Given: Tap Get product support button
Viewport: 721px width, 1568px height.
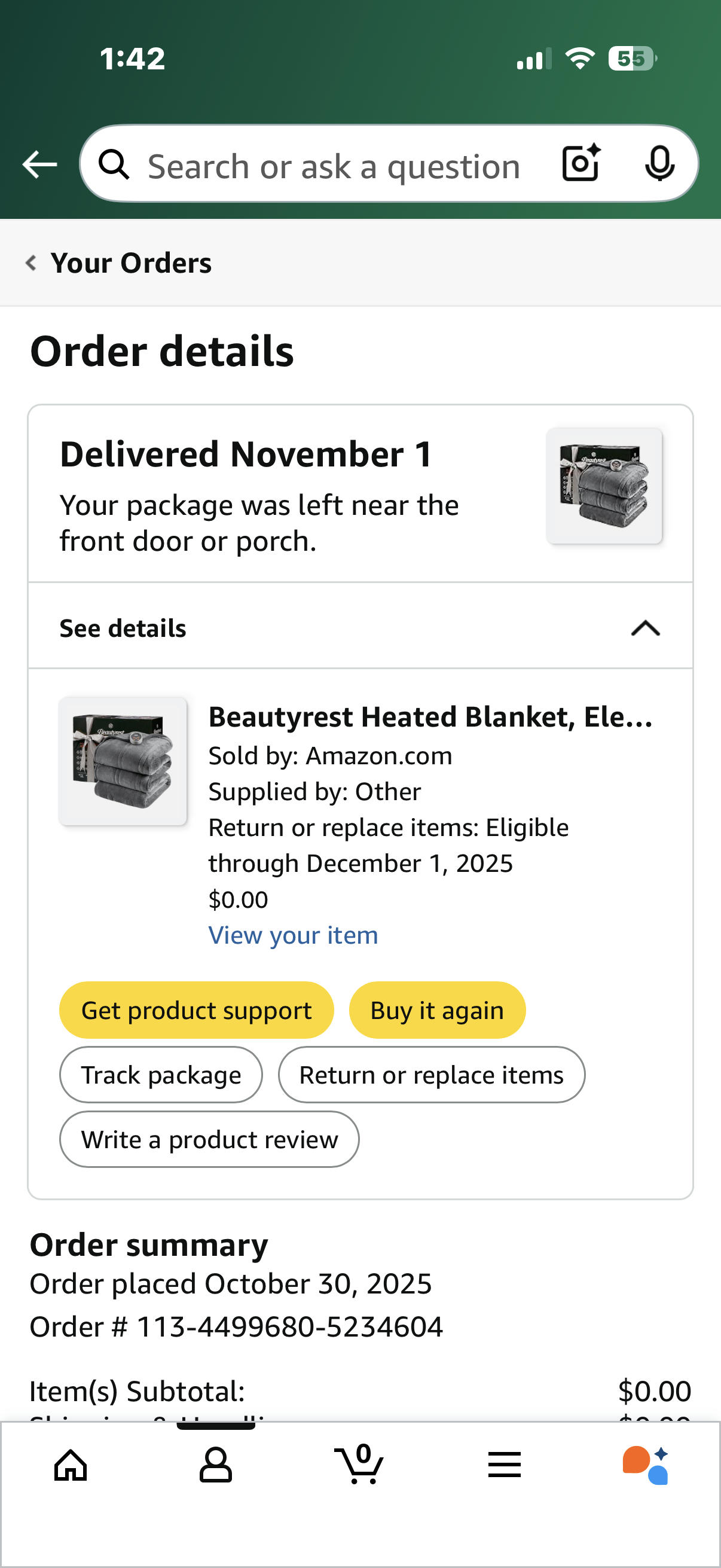Looking at the screenshot, I should 197,1010.
